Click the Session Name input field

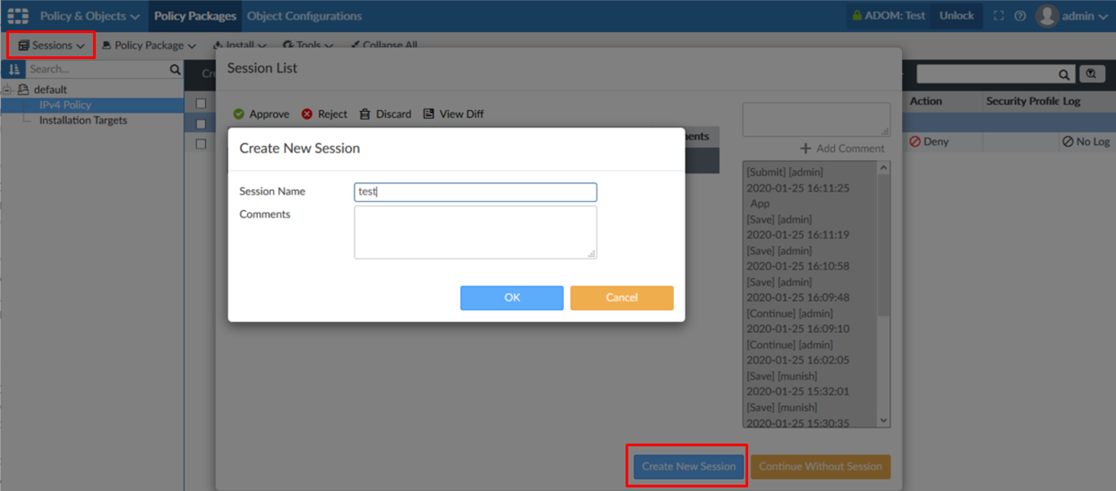pyautogui.click(x=475, y=192)
